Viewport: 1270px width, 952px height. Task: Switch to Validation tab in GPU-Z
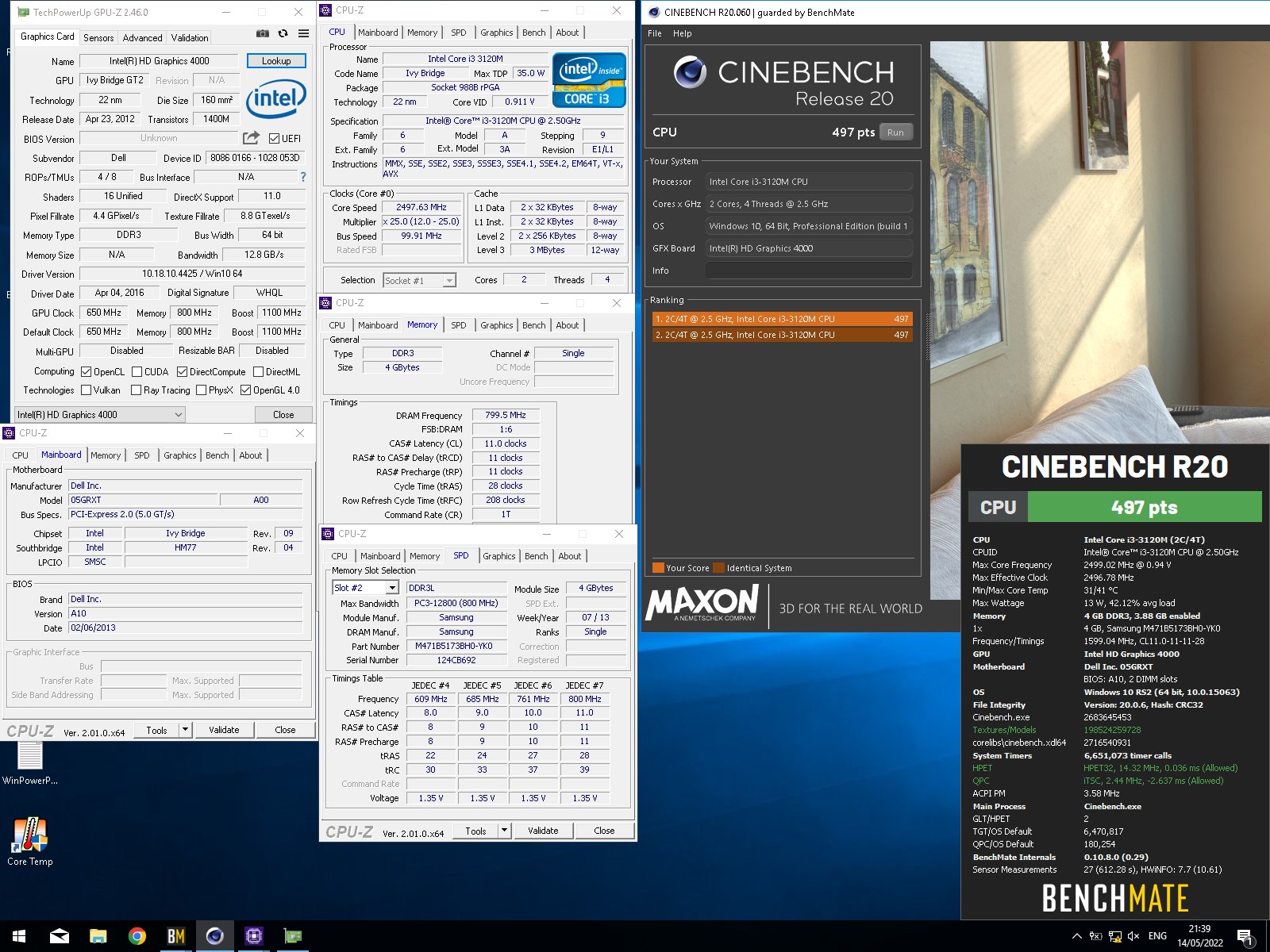(x=190, y=37)
